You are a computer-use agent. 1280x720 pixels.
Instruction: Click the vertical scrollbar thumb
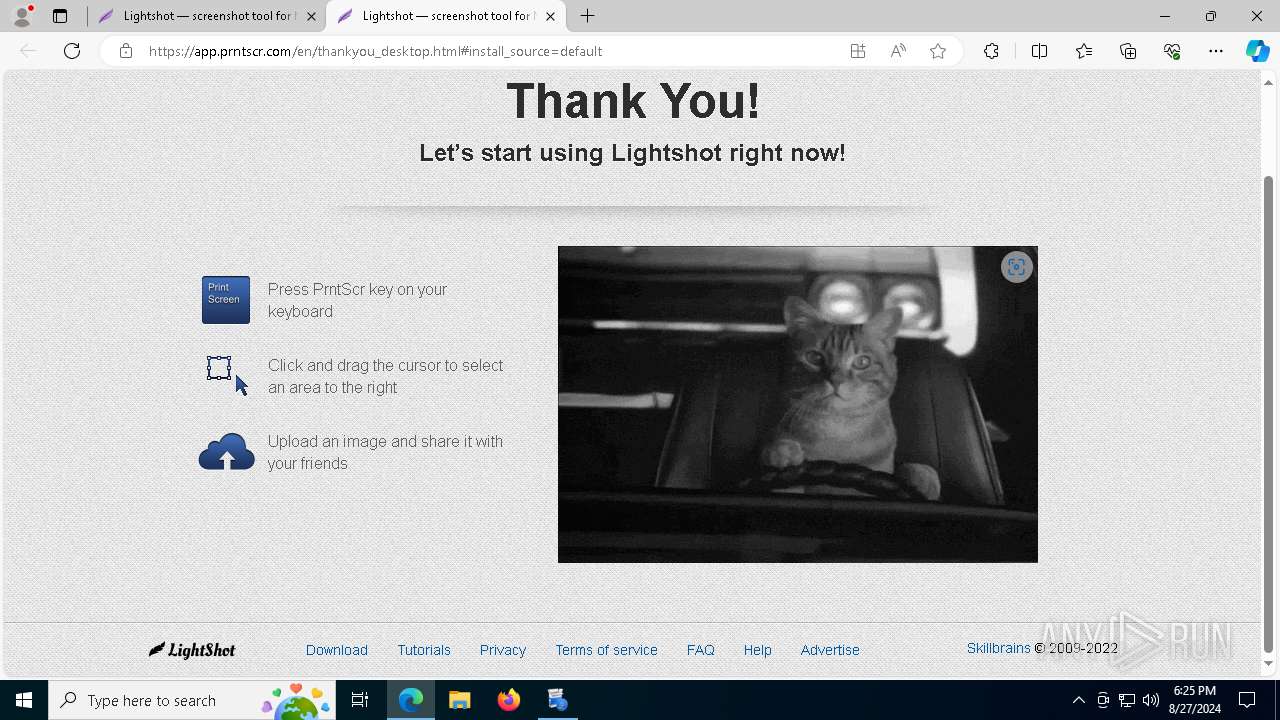pos(1269,414)
